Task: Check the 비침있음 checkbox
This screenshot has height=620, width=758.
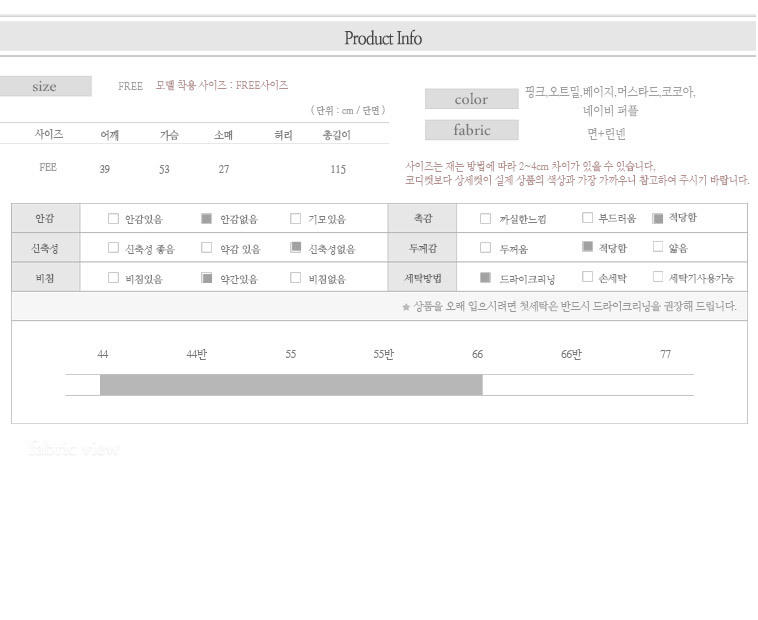Action: click(x=113, y=278)
